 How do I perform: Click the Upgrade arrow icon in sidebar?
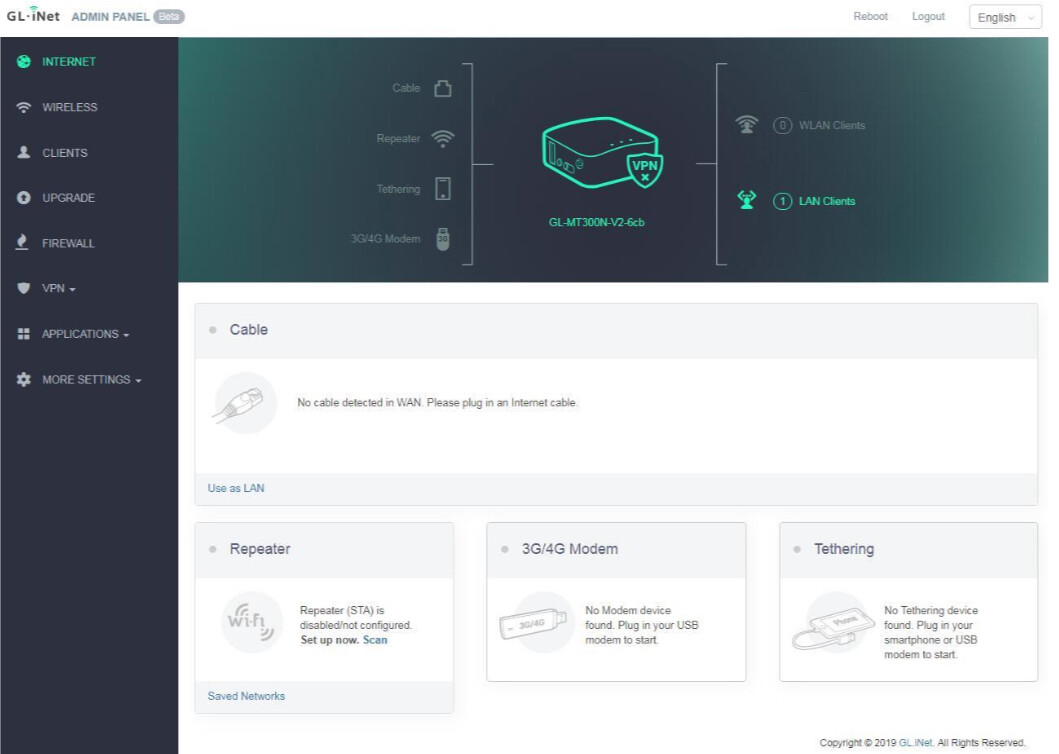click(x=24, y=197)
